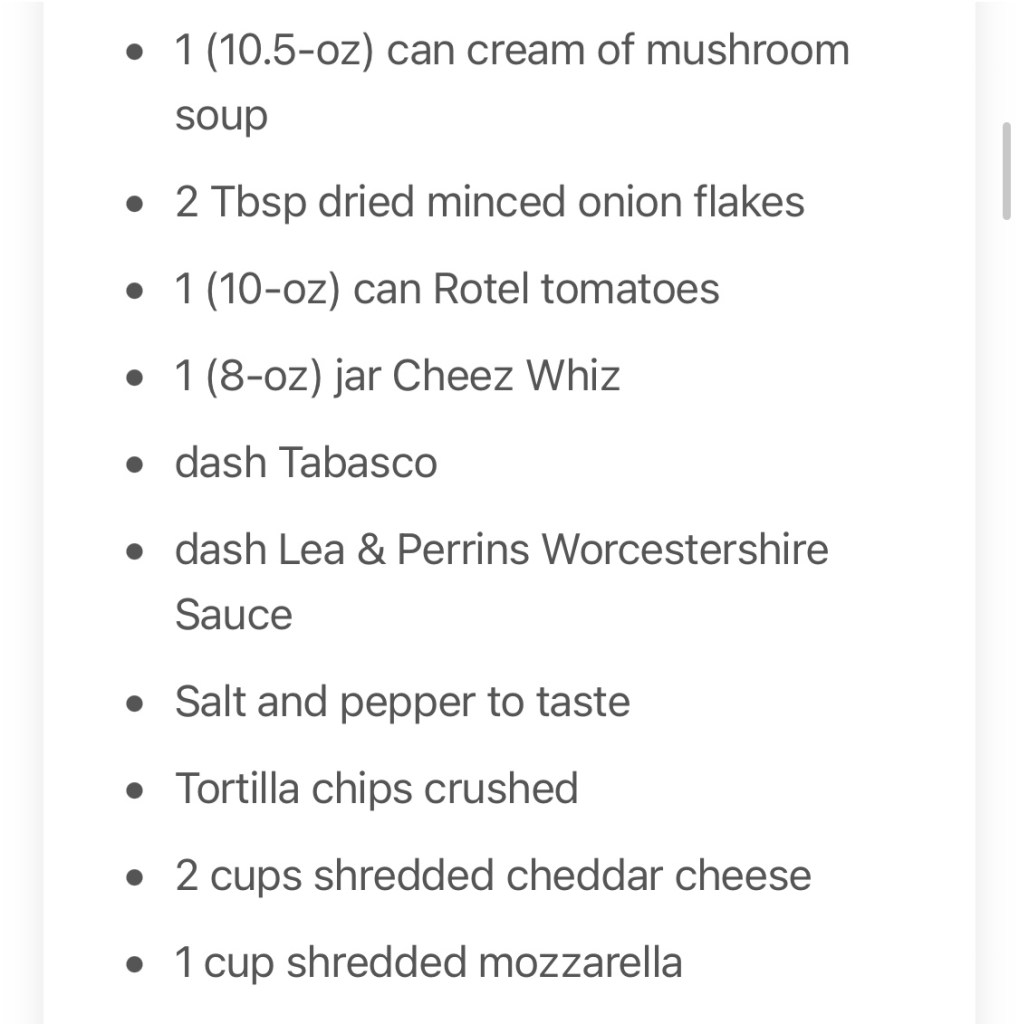1019x1024 pixels.
Task: Click the bullet before Tortilla chips crushed
Action: [136, 791]
